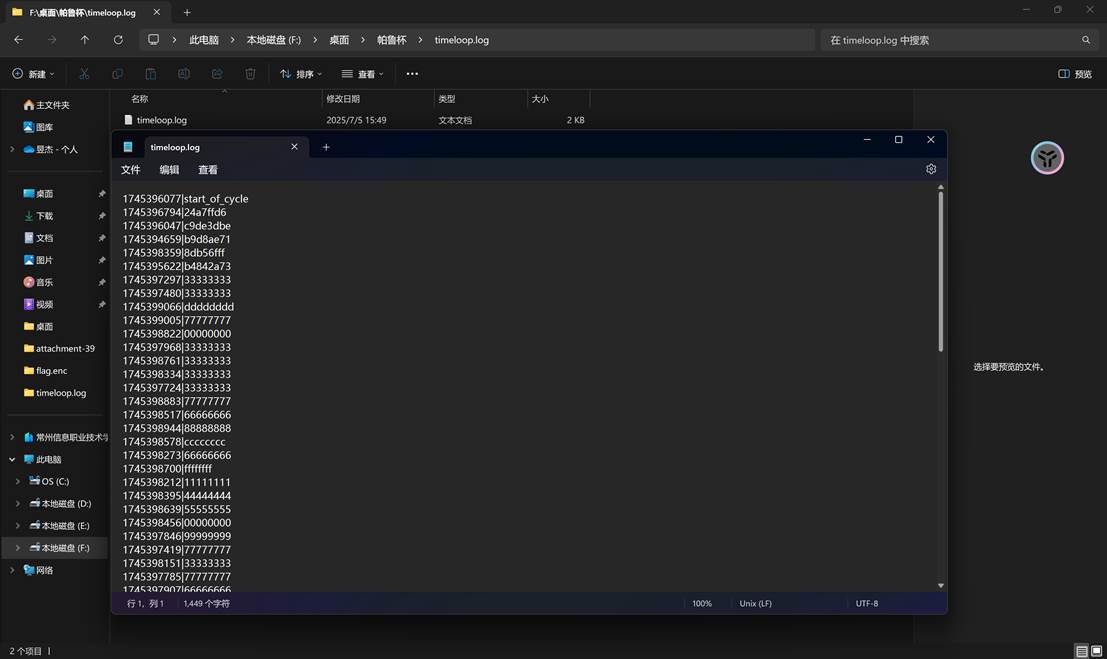Image resolution: width=1107 pixels, height=659 pixels.
Task: Unpin 下载 from quick access
Action: [x=101, y=216]
